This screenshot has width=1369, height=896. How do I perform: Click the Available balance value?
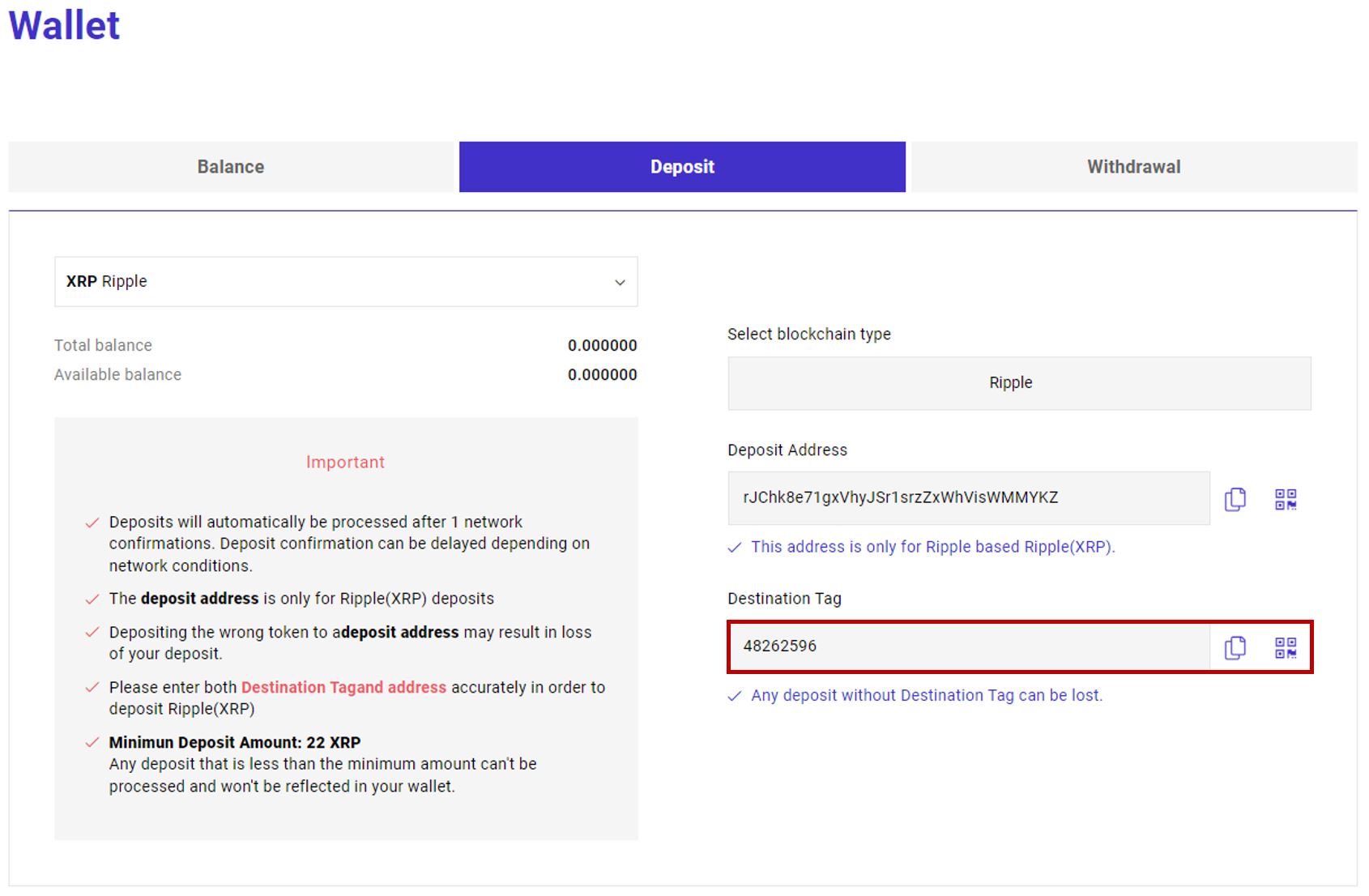[x=602, y=374]
